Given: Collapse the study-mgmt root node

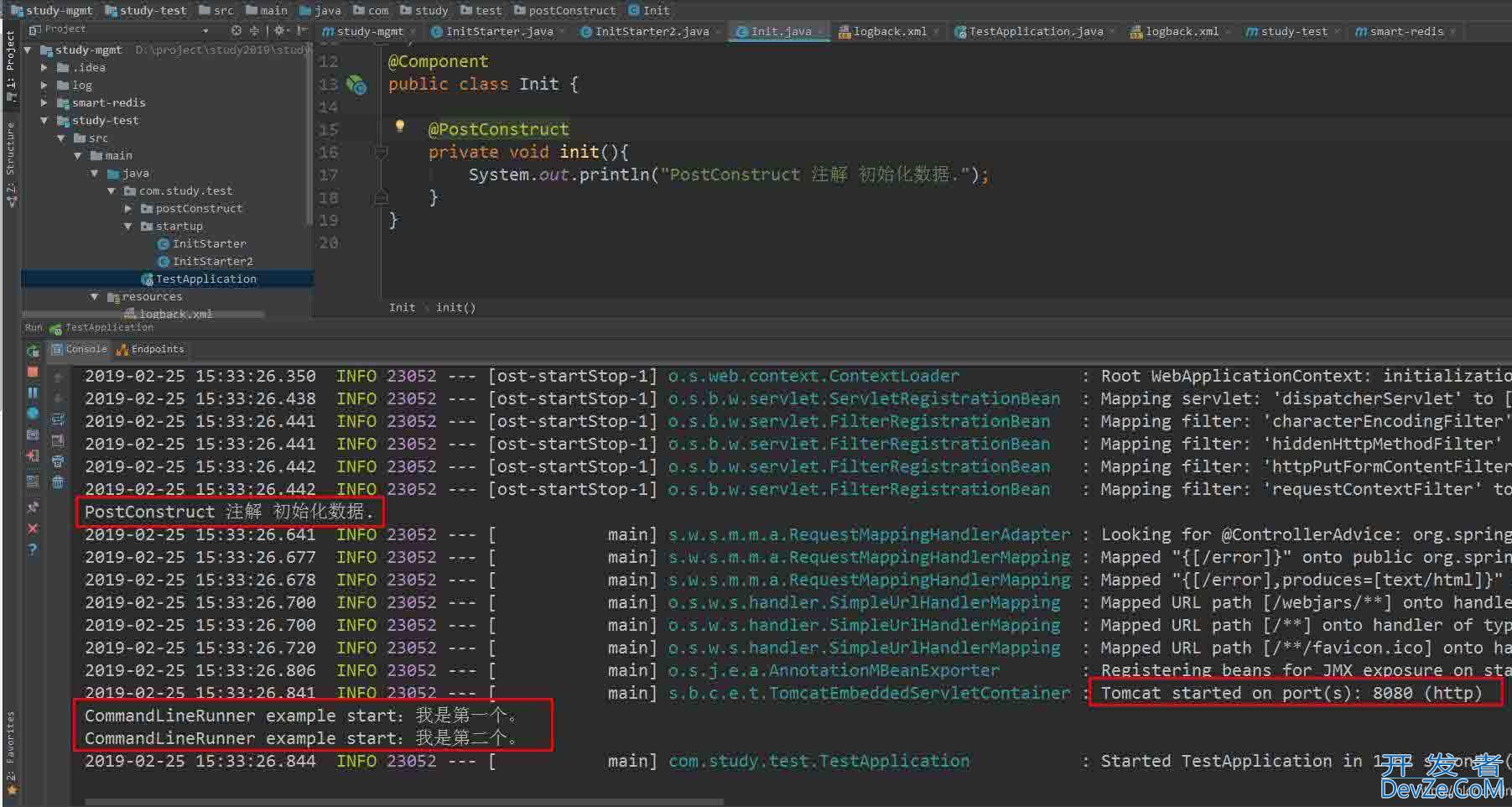Looking at the screenshot, I should tap(28, 50).
